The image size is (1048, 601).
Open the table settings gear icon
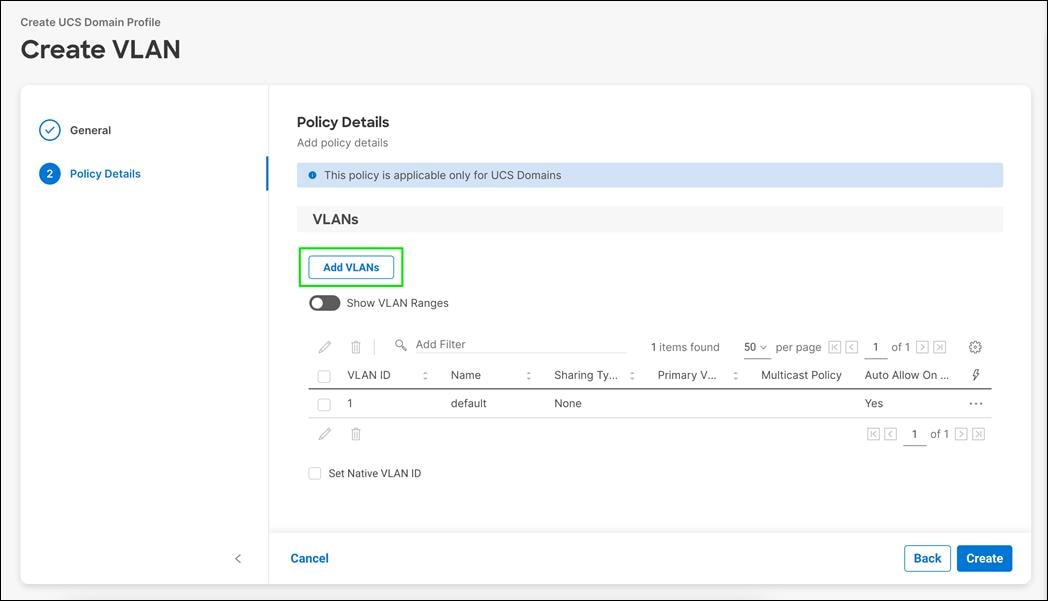pos(975,346)
